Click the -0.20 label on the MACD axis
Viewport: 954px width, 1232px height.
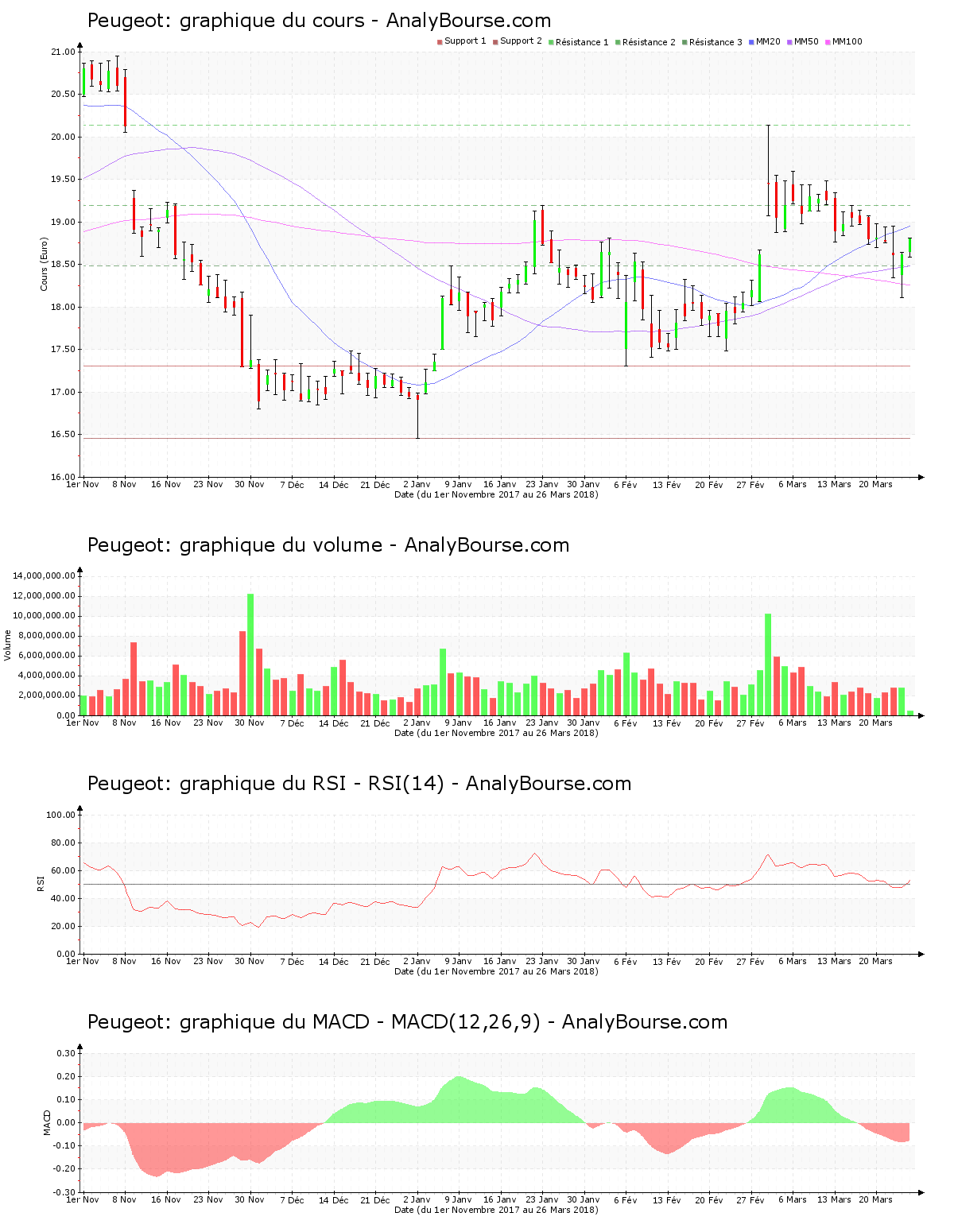pyautogui.click(x=65, y=1169)
